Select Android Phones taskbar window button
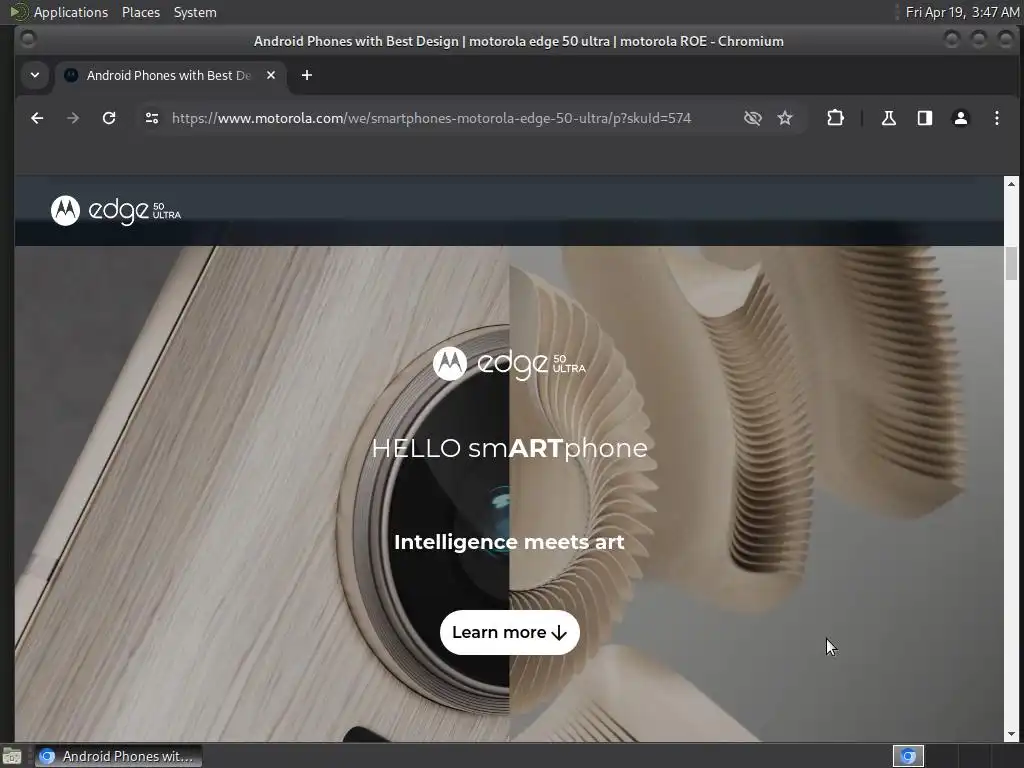Image resolution: width=1024 pixels, height=768 pixels. [x=118, y=756]
